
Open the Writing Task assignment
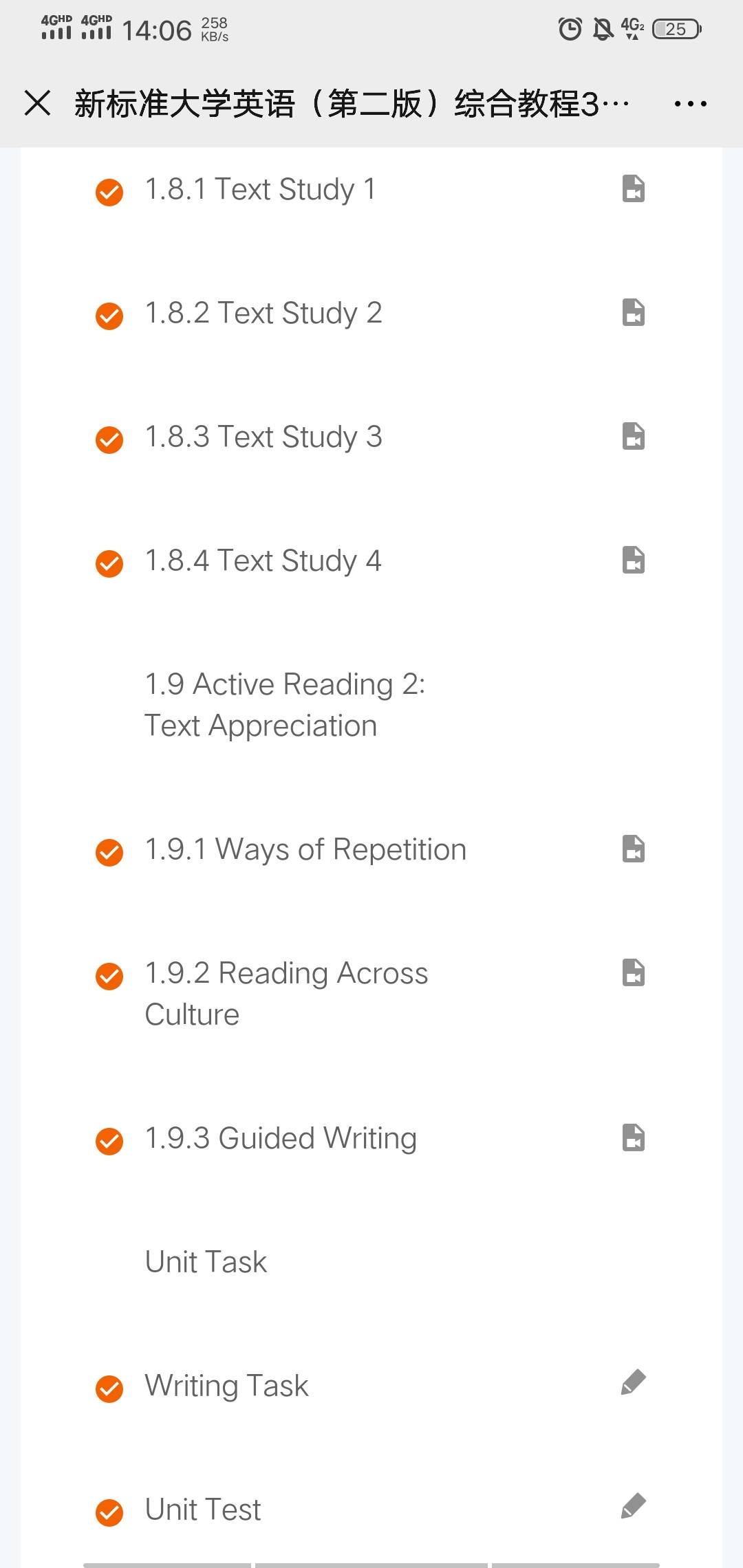226,1386
